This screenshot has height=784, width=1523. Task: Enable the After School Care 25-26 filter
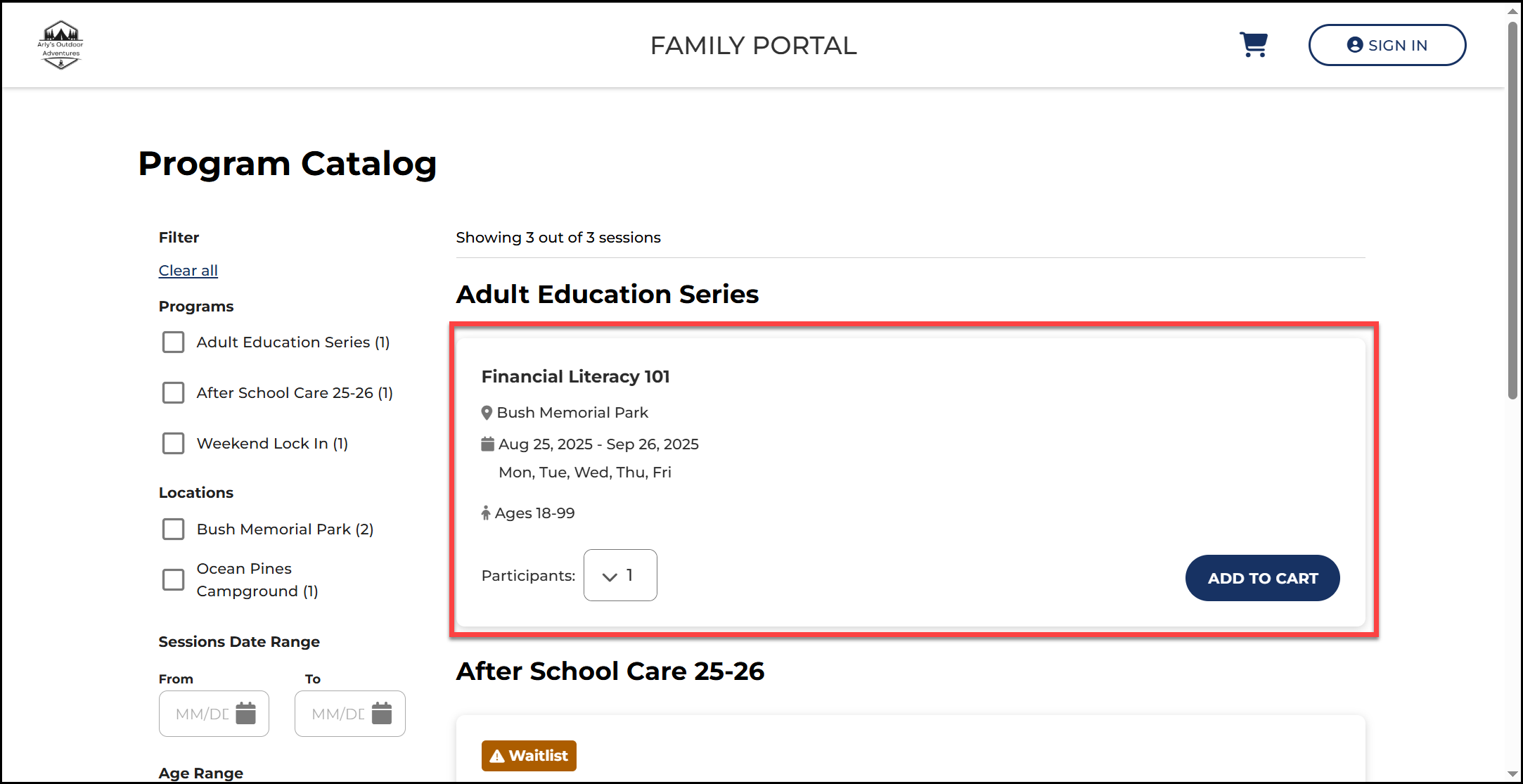(173, 393)
